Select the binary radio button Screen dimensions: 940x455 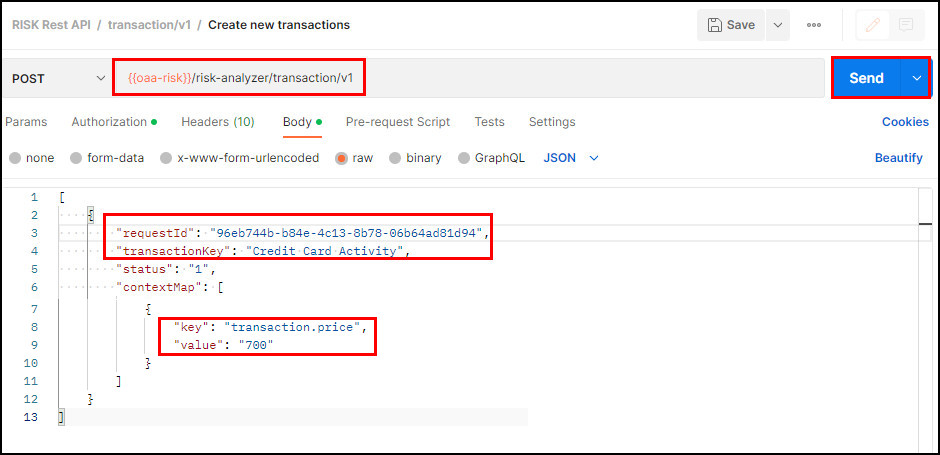click(394, 158)
